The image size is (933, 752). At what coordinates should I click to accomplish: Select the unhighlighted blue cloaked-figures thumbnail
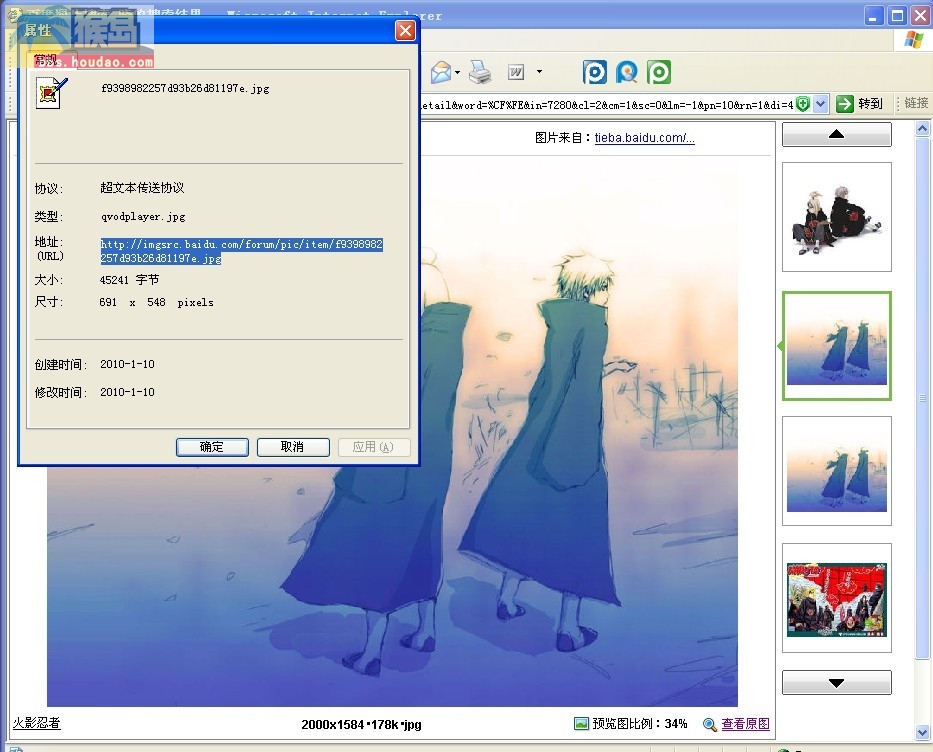tap(836, 471)
